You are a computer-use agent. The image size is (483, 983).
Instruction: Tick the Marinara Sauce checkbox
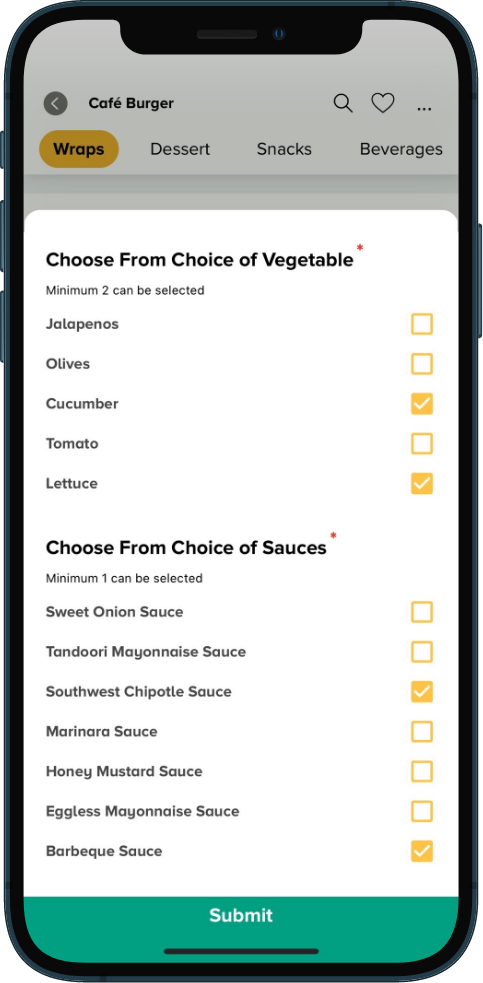pyautogui.click(x=422, y=732)
